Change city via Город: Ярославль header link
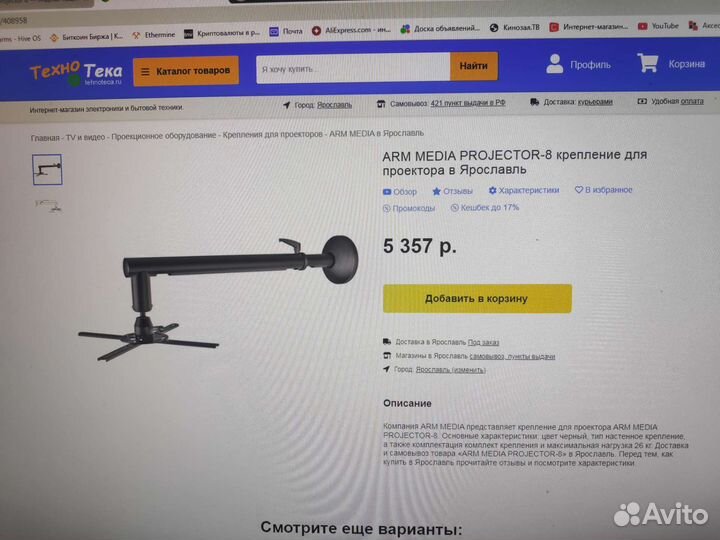The image size is (720, 540). point(334,105)
